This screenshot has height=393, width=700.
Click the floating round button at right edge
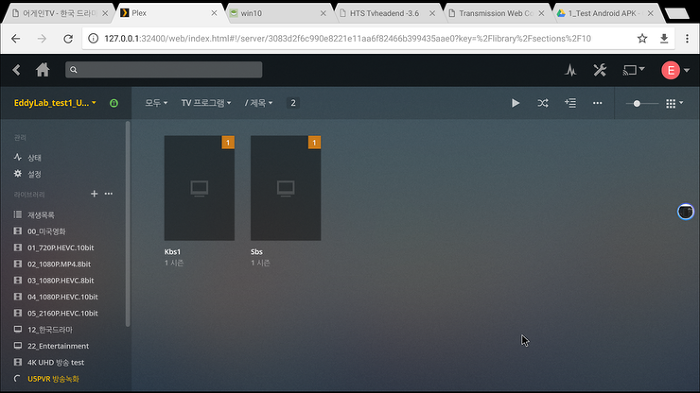[686, 212]
